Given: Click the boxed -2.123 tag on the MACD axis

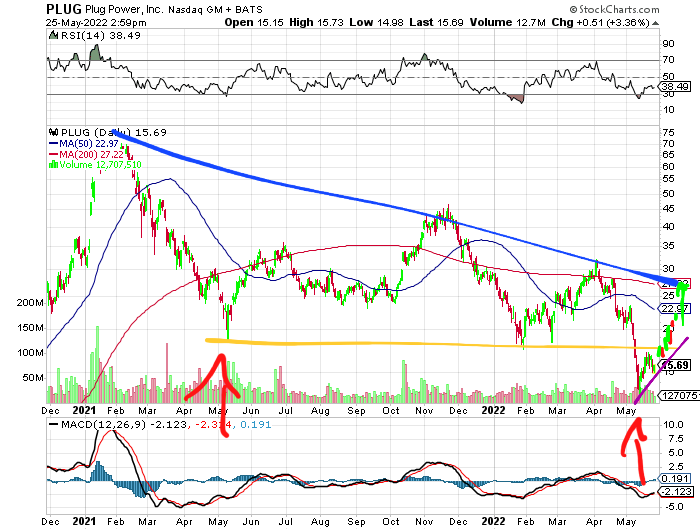Looking at the screenshot, I should [x=677, y=492].
